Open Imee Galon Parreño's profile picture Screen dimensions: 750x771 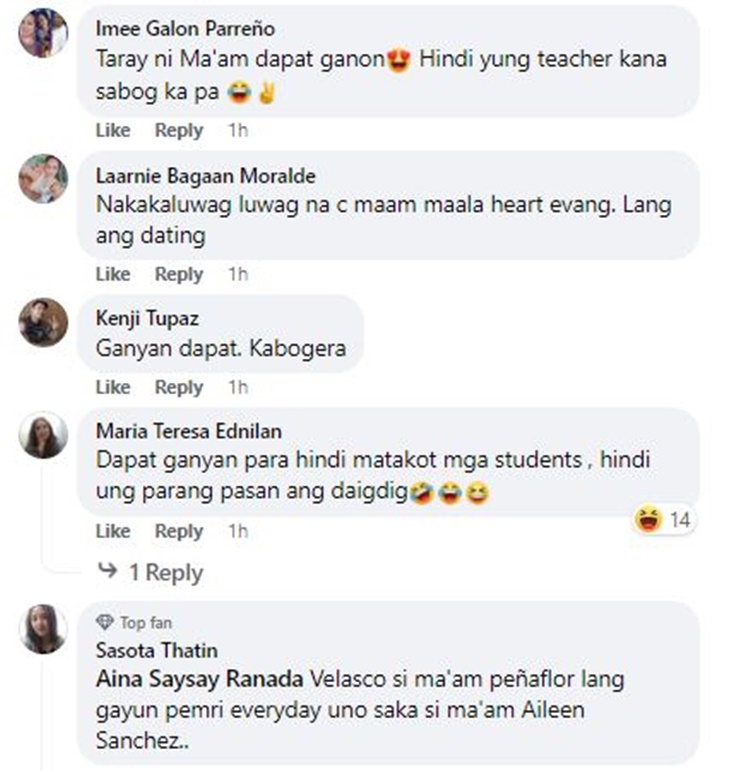[x=43, y=33]
